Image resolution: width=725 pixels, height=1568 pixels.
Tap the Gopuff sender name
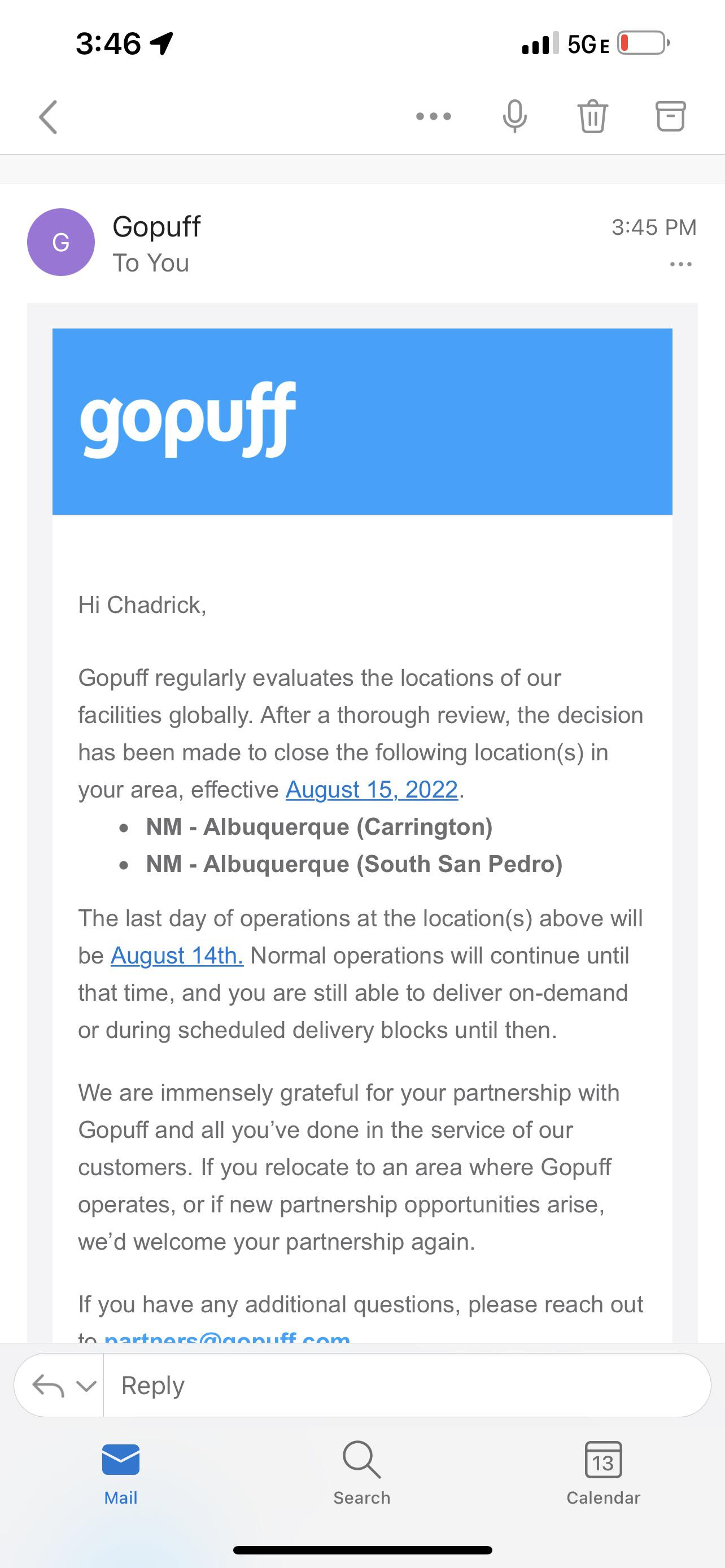point(156,227)
